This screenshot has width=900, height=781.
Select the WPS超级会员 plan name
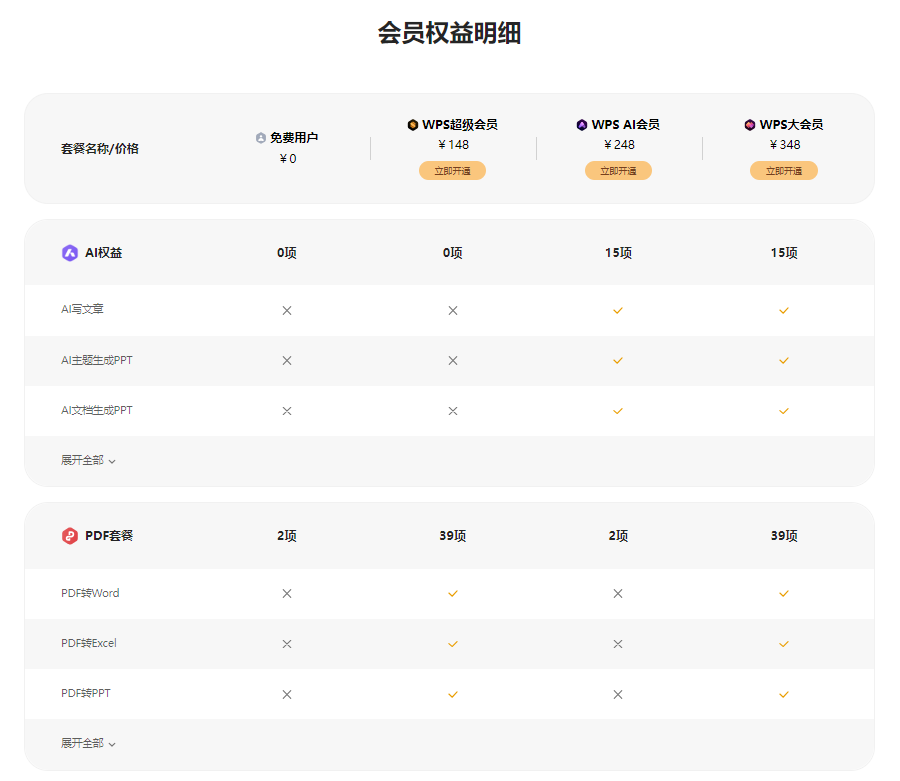pyautogui.click(x=460, y=125)
